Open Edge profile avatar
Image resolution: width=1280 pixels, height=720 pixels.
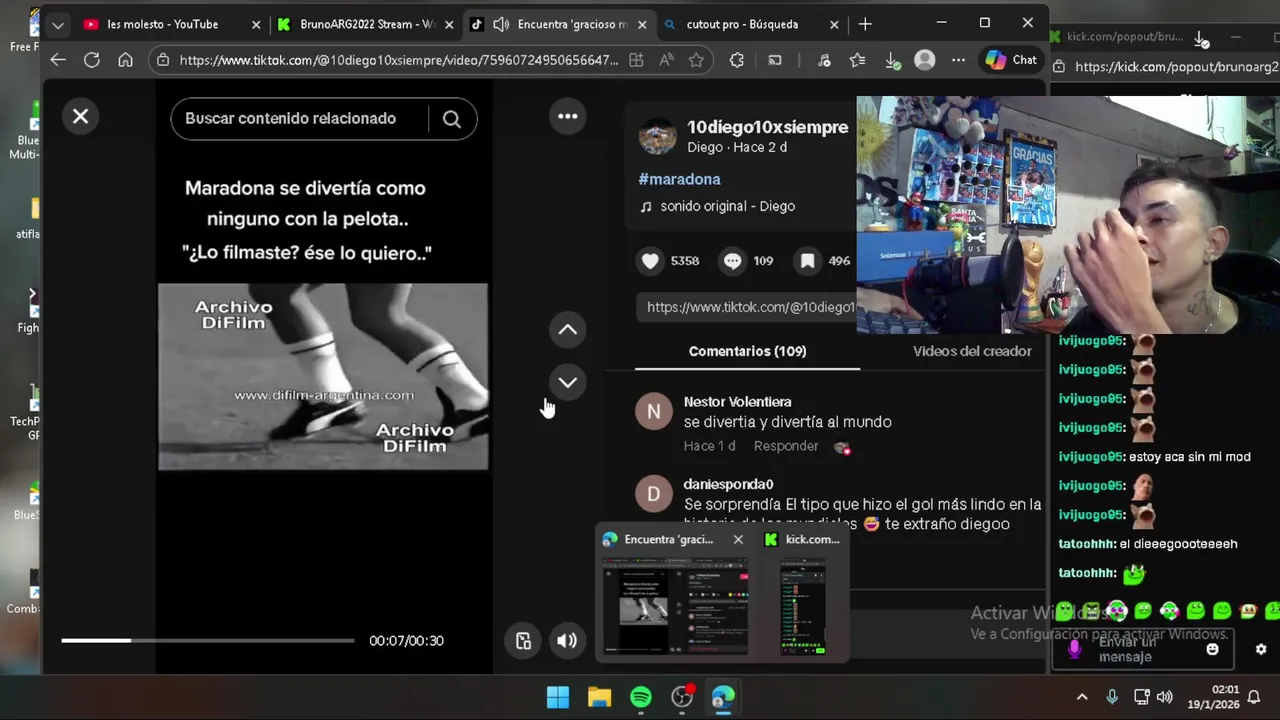click(925, 60)
